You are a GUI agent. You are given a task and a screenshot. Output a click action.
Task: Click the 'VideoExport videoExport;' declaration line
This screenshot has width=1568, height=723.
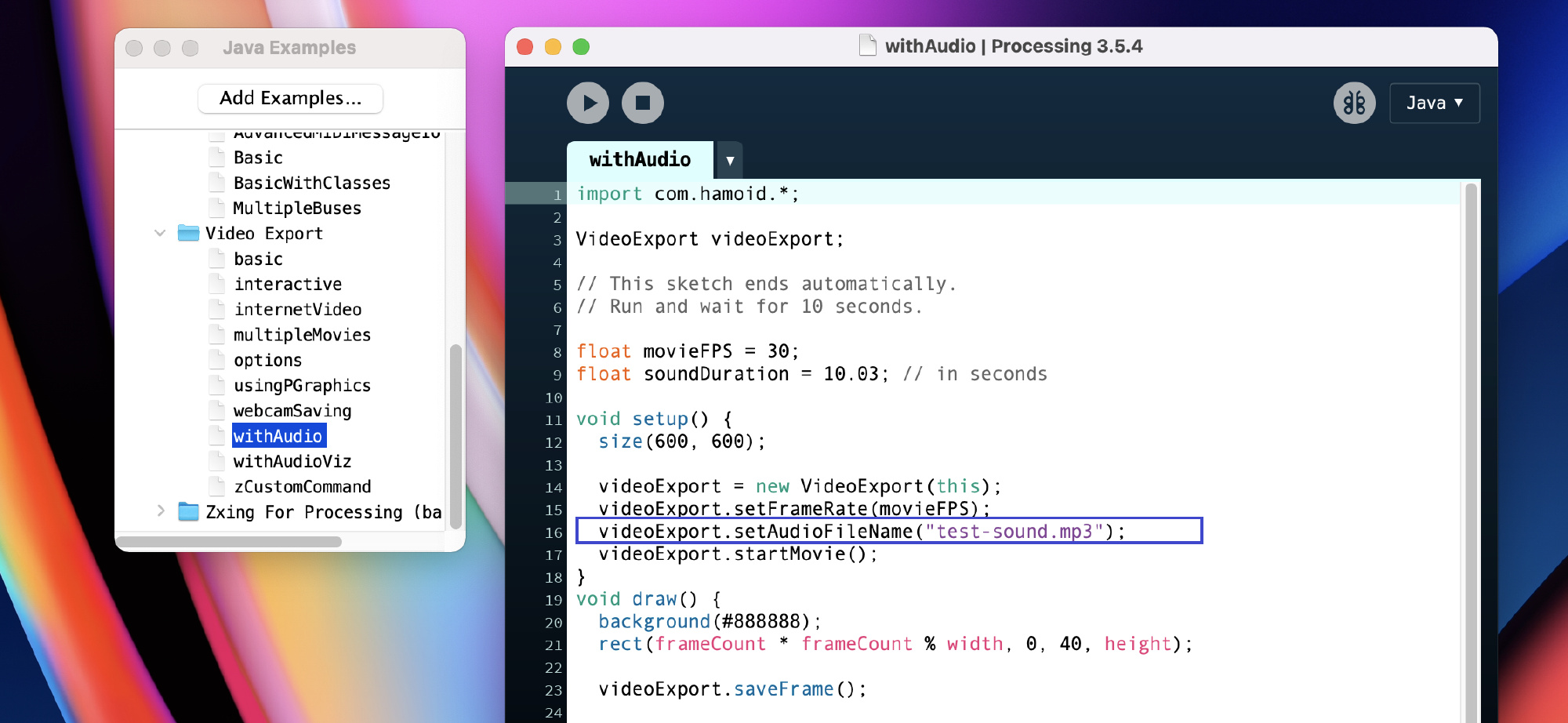tap(710, 239)
